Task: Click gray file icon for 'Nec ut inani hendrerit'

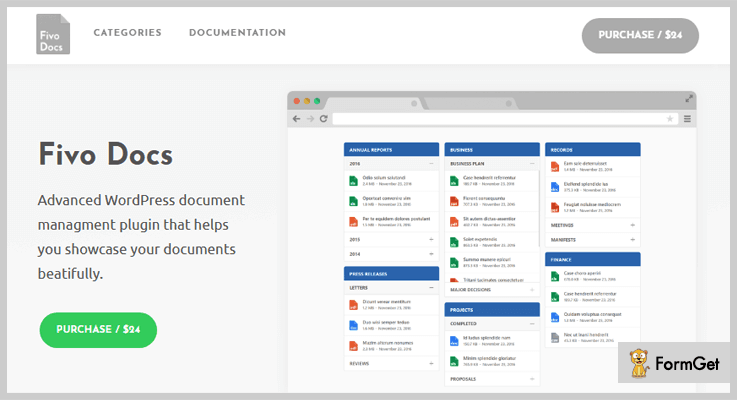Action: [x=555, y=337]
